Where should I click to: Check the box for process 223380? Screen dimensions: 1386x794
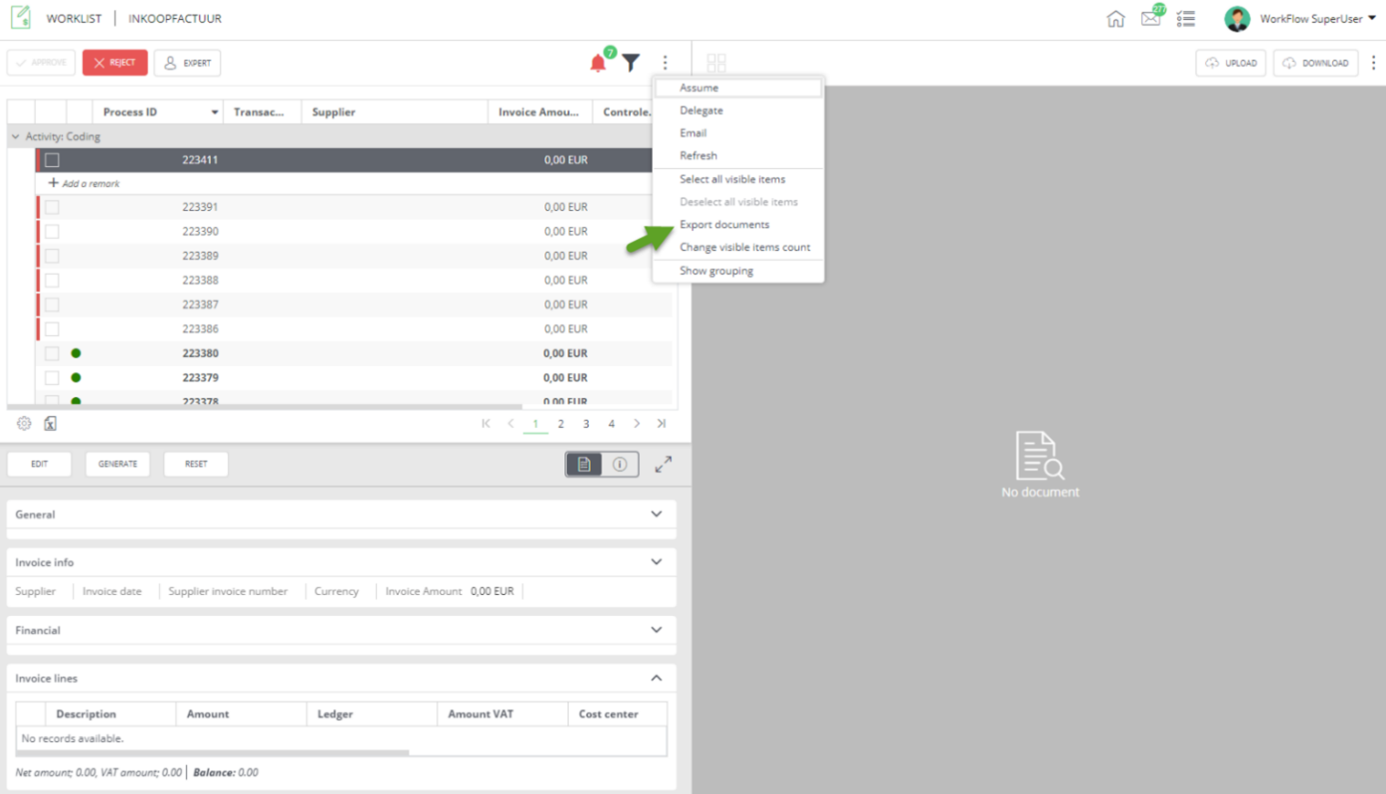(52, 353)
